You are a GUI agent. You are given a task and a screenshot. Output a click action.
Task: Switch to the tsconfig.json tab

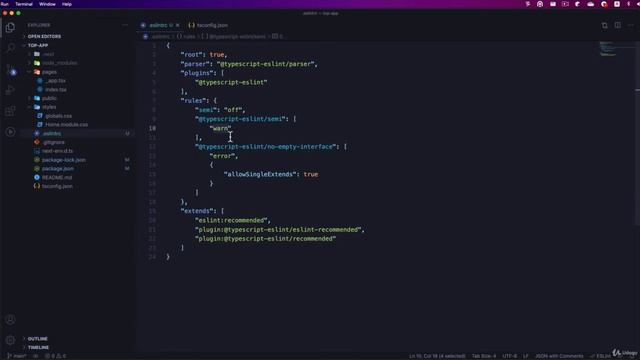pos(208,25)
